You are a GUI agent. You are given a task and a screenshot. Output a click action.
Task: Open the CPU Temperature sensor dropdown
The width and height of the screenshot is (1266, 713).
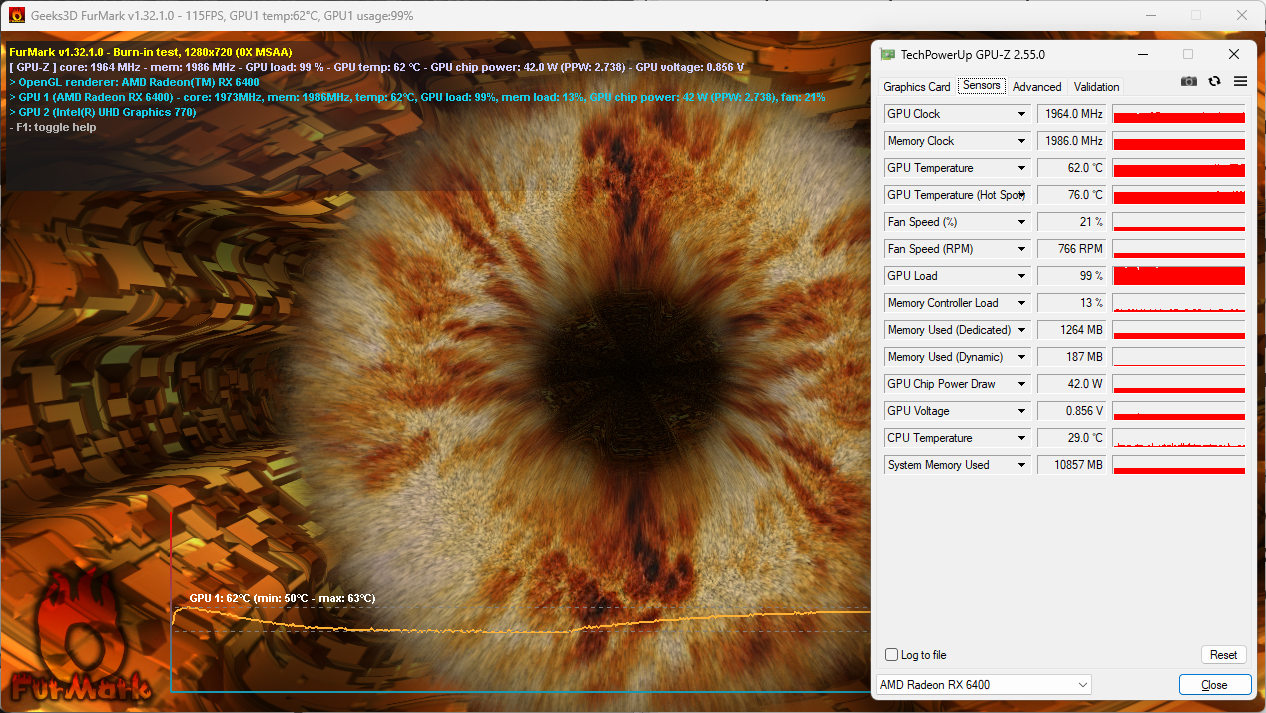[x=1021, y=438]
